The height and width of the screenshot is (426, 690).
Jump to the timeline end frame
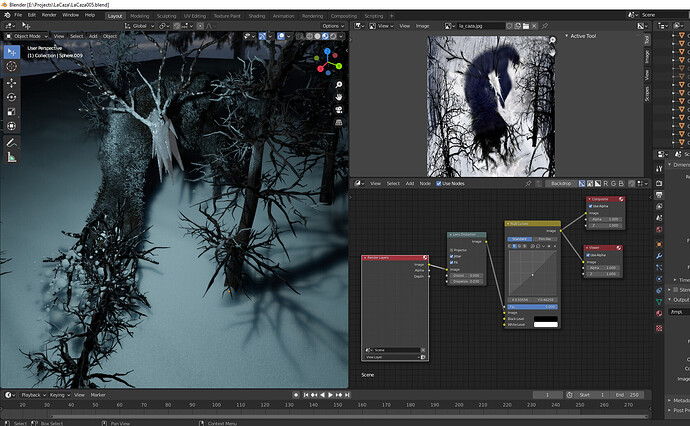pos(347,395)
